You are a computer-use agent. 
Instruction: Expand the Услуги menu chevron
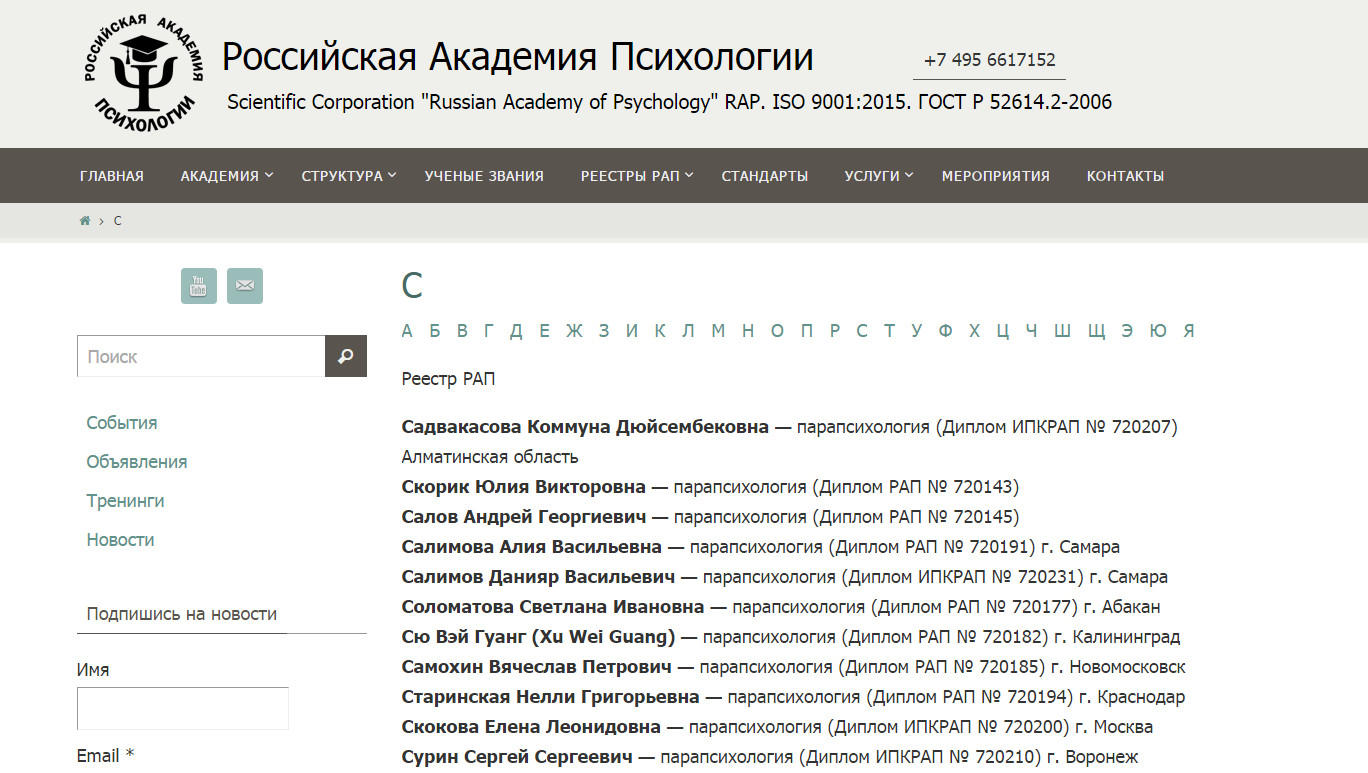(x=909, y=175)
